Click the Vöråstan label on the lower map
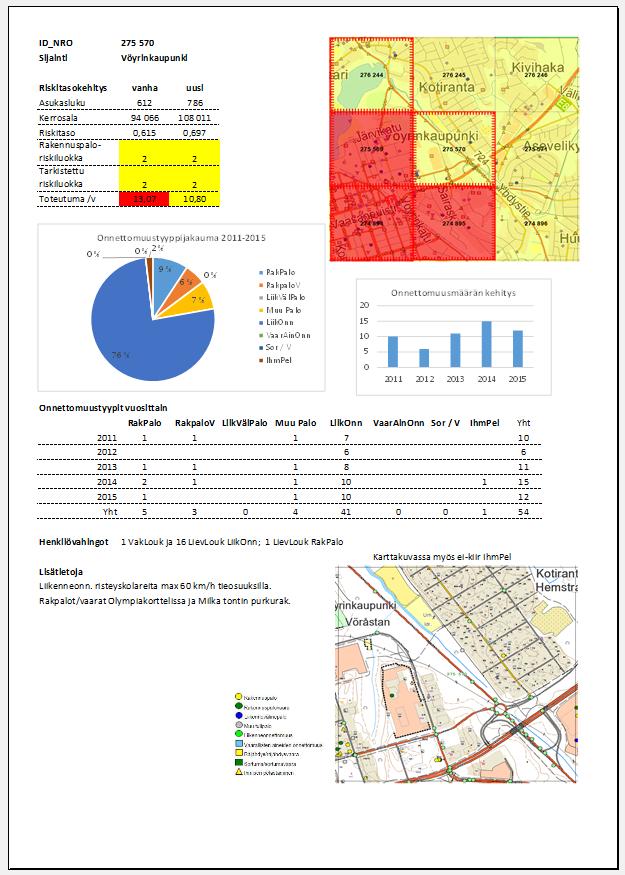The image size is (625, 875). [368, 622]
